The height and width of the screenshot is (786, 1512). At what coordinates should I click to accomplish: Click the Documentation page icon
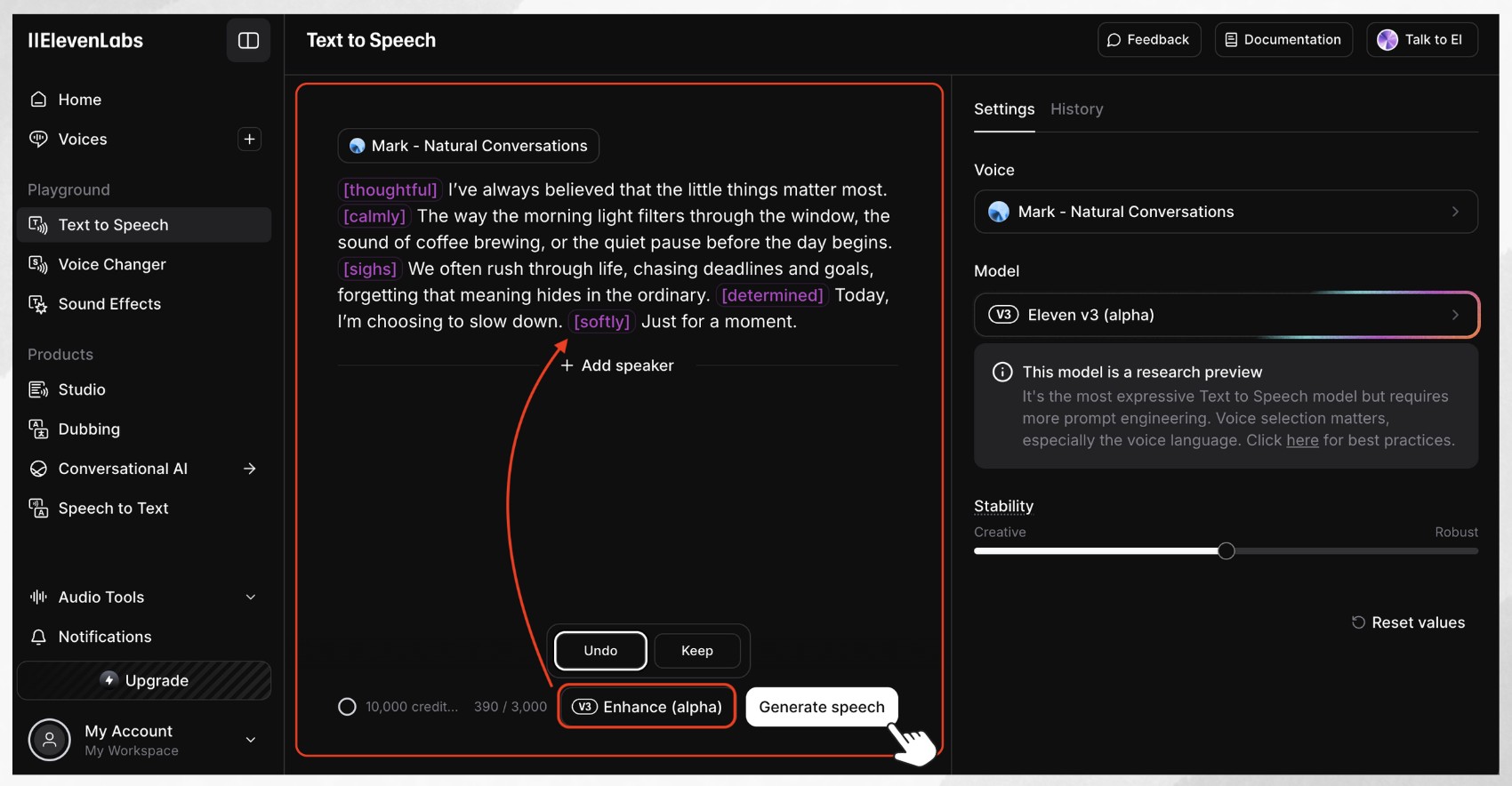tap(1231, 40)
